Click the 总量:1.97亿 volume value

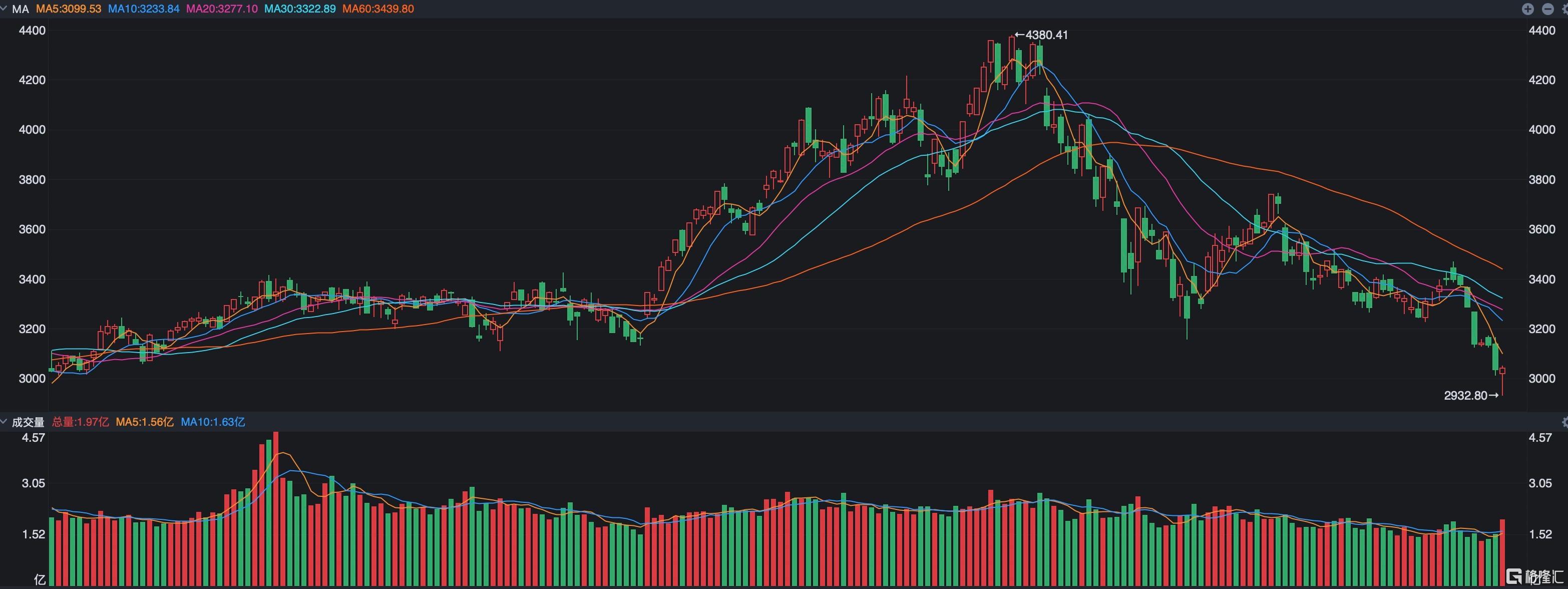[80, 422]
